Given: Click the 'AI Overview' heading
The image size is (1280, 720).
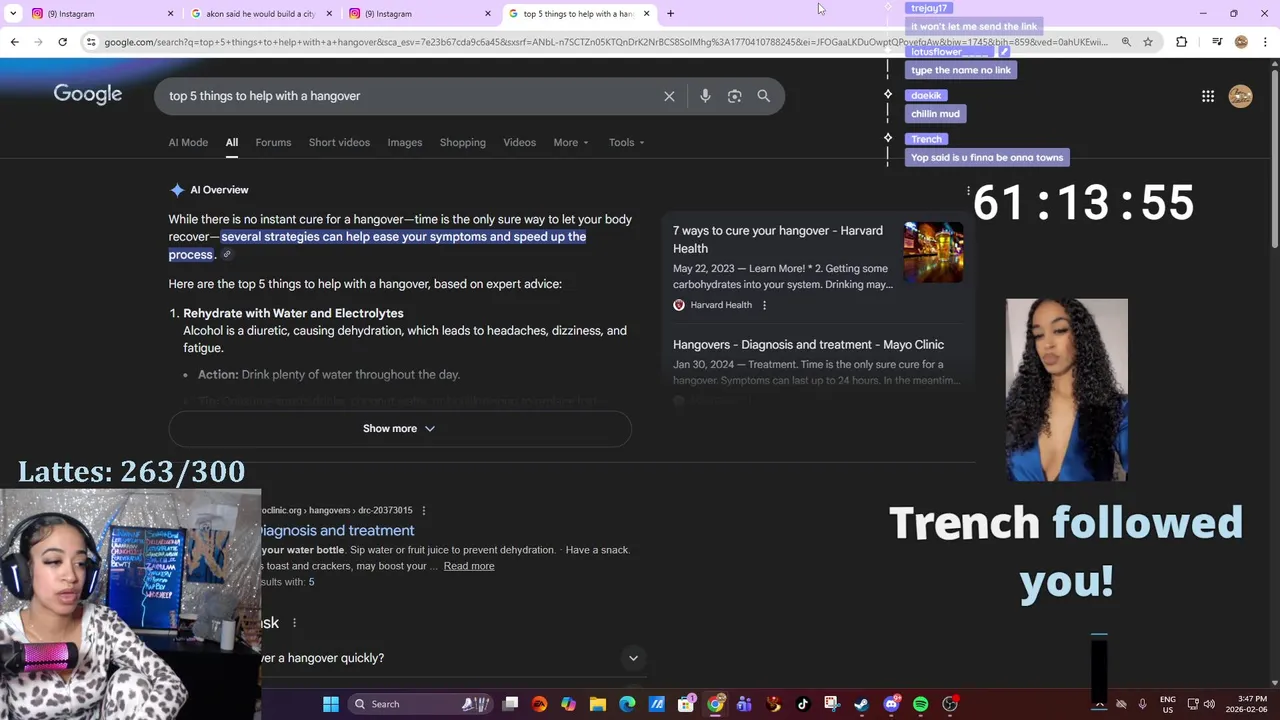Looking at the screenshot, I should [219, 190].
